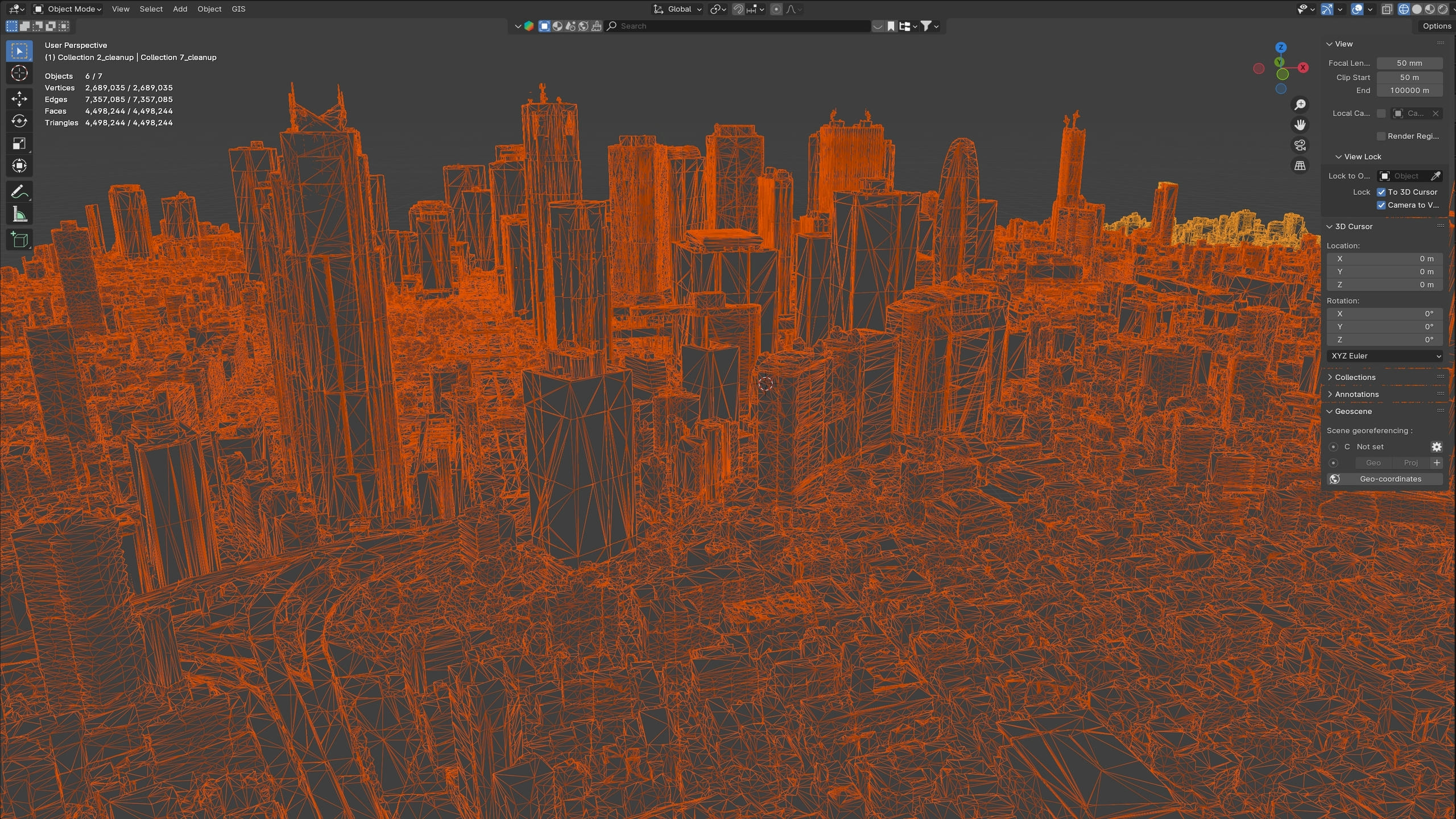Switch to Wireframe viewport shading
This screenshot has width=1456, height=819.
pyautogui.click(x=1404, y=9)
